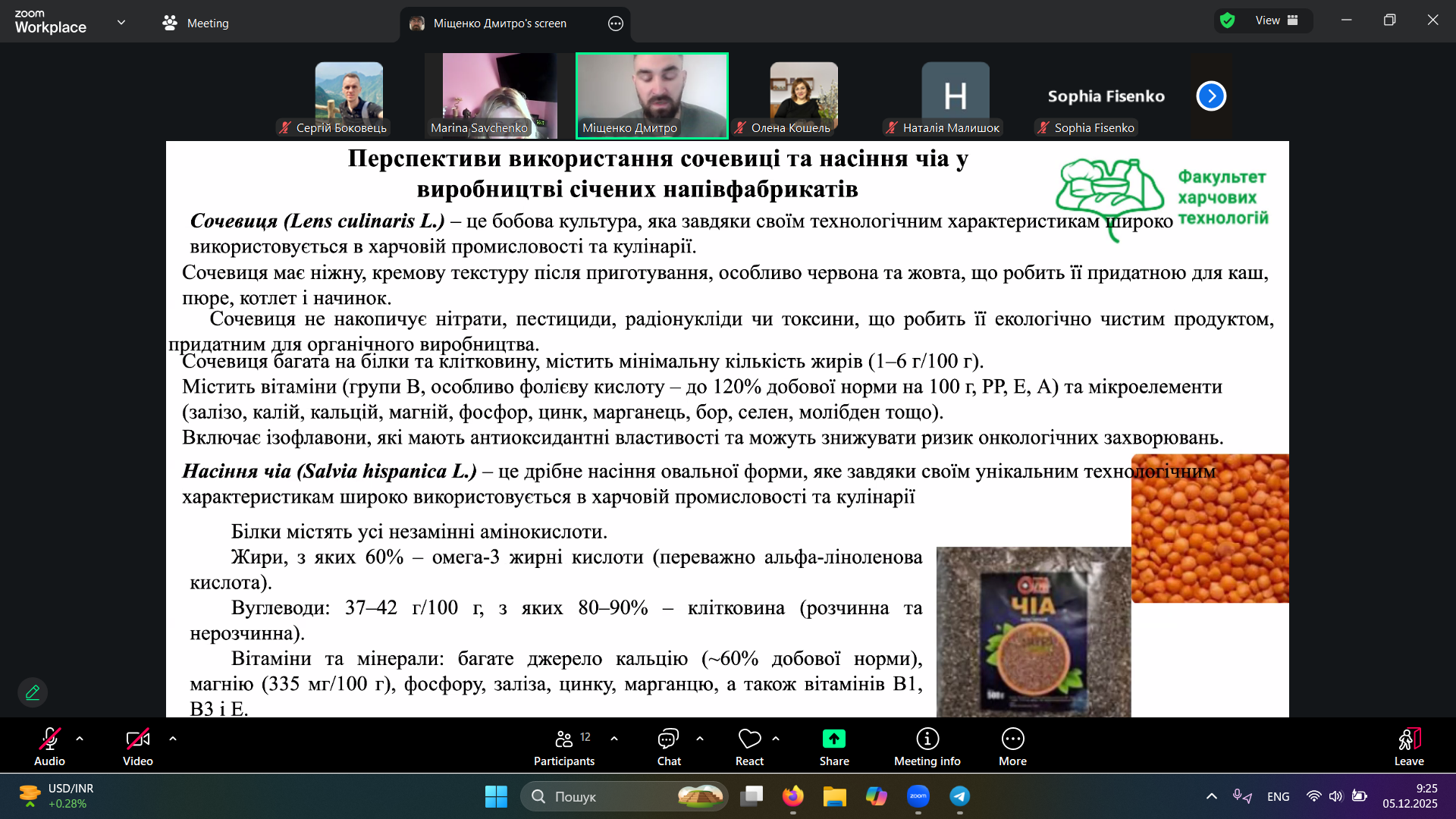Click the annotate pencil icon
Viewport: 1456px width, 819px height.
33,692
